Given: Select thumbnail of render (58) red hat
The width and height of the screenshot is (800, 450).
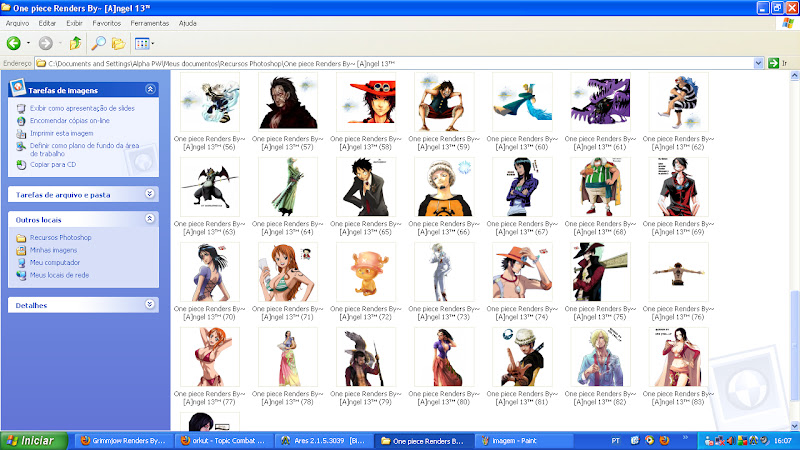Looking at the screenshot, I should (366, 102).
